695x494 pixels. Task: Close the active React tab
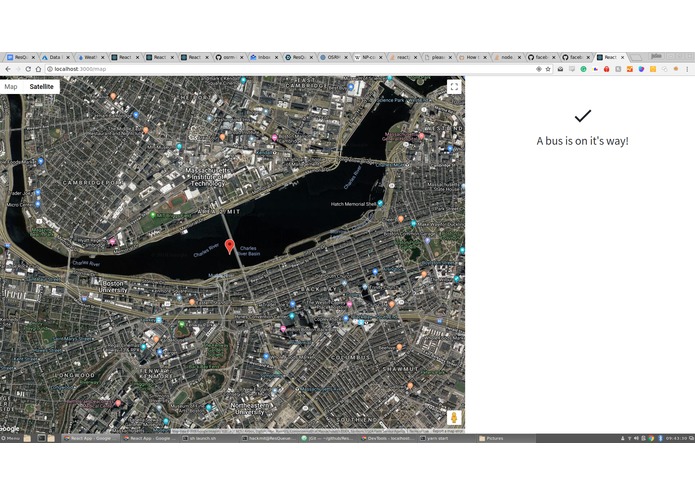(622, 57)
